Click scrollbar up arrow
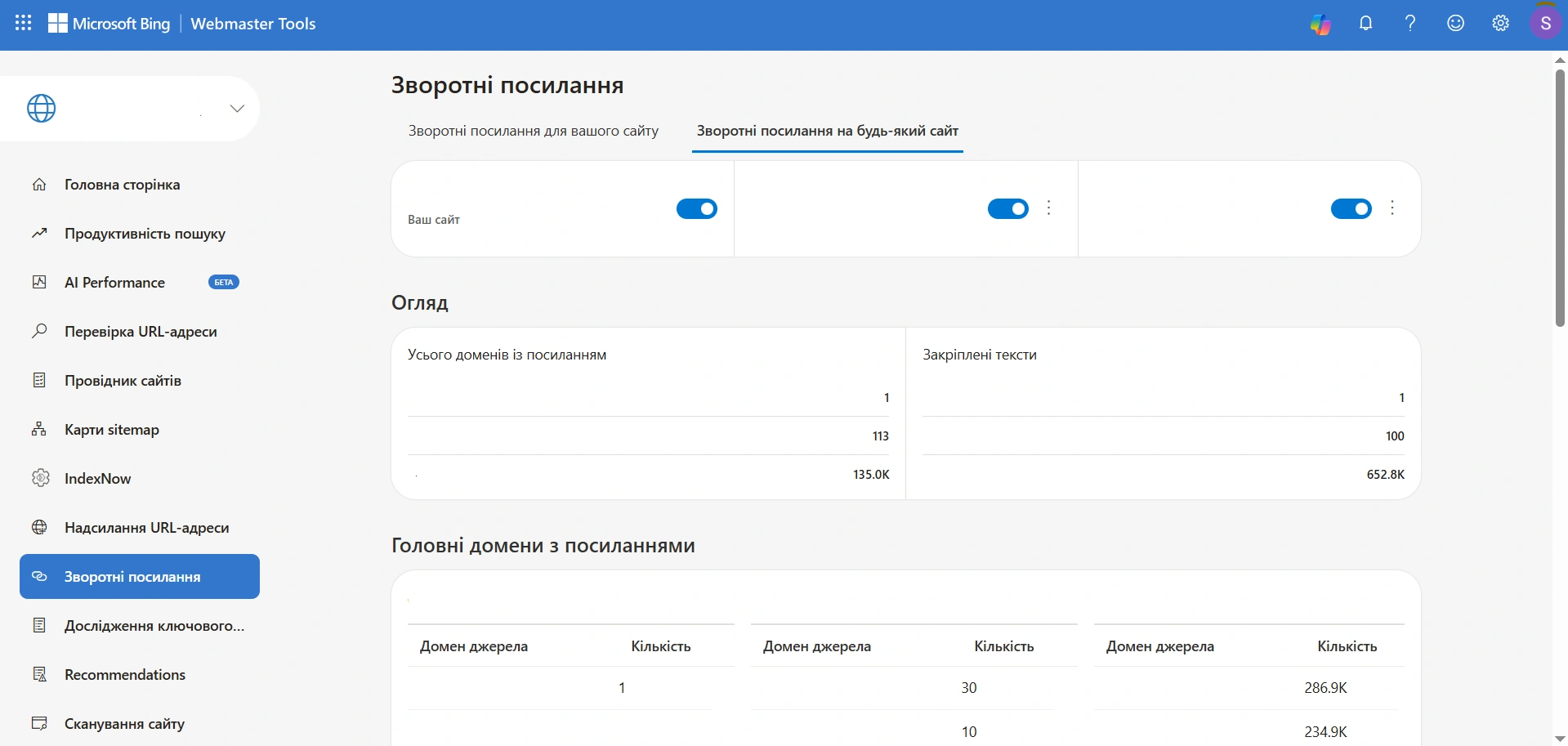The width and height of the screenshot is (1568, 746). [1560, 60]
